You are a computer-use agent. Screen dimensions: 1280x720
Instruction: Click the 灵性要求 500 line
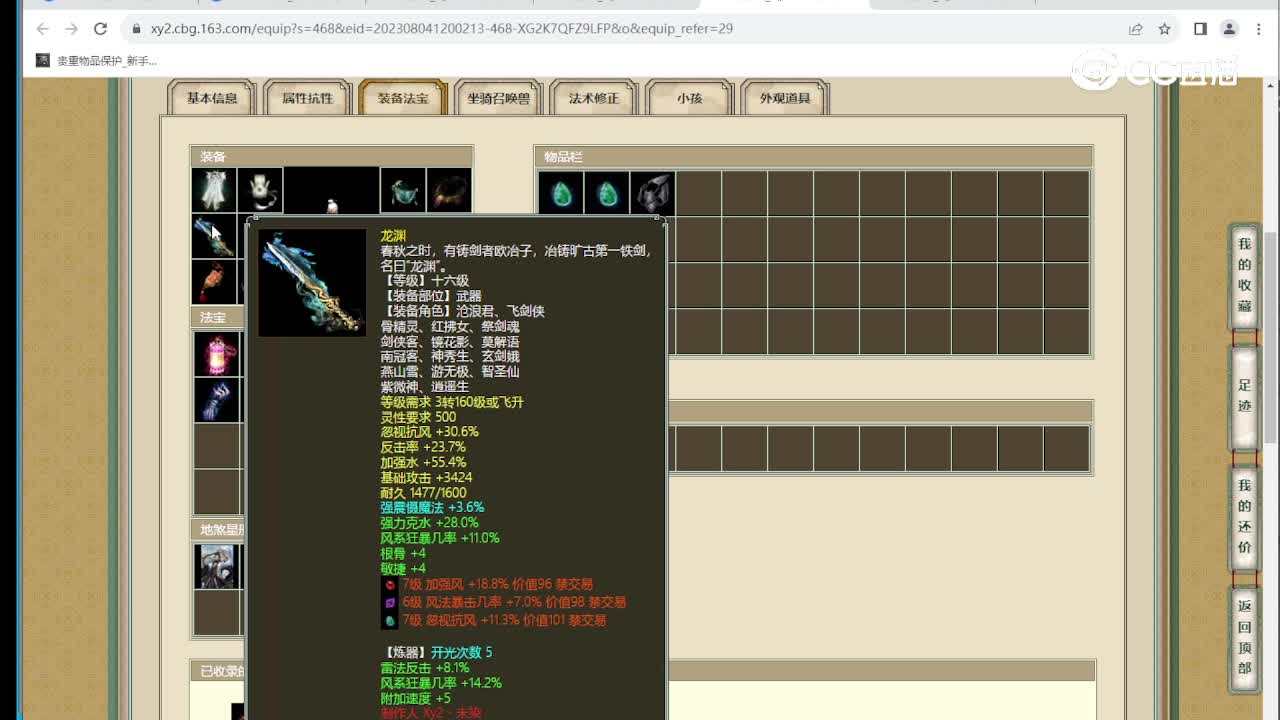tap(418, 417)
